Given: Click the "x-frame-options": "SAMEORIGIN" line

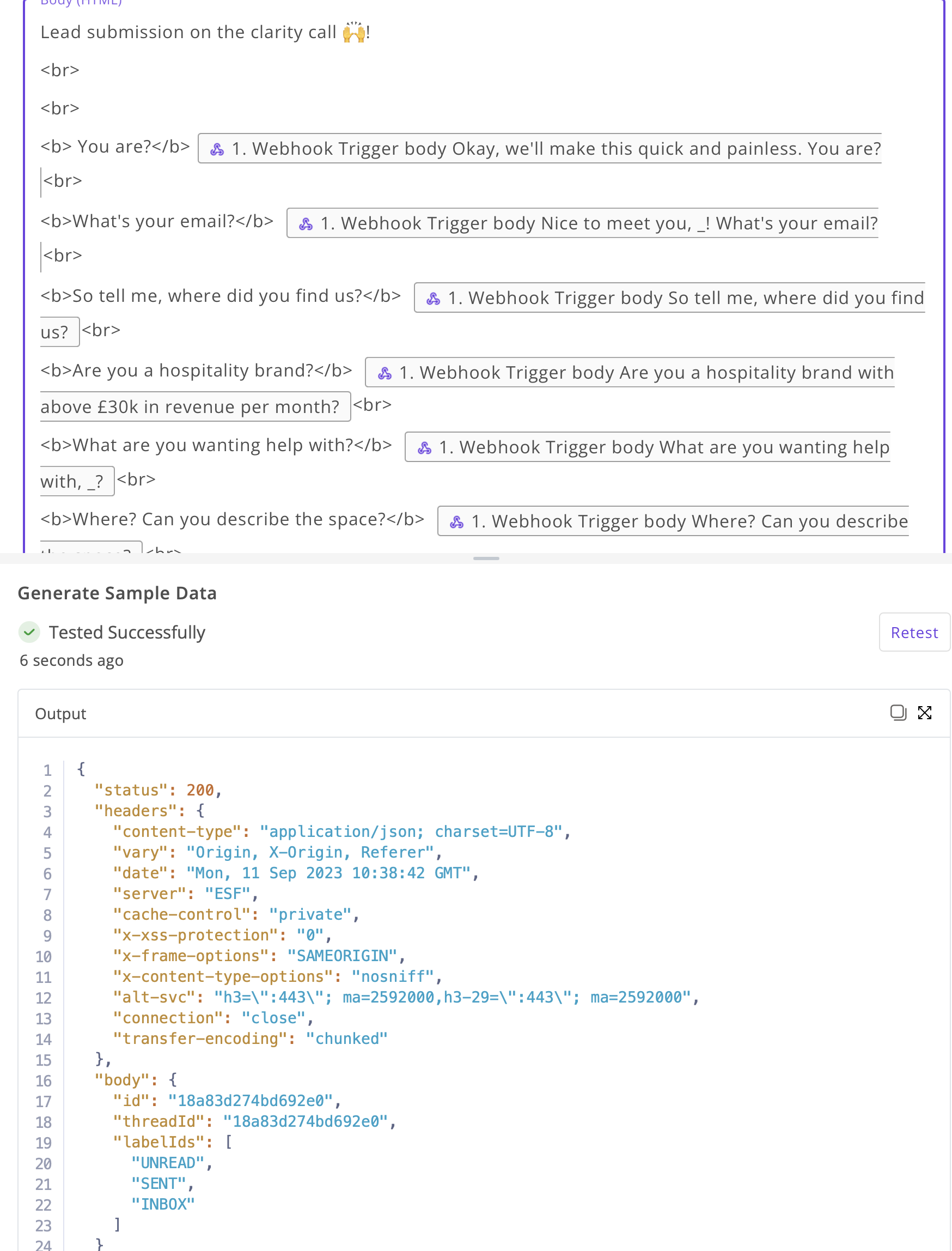Looking at the screenshot, I should click(x=260, y=956).
